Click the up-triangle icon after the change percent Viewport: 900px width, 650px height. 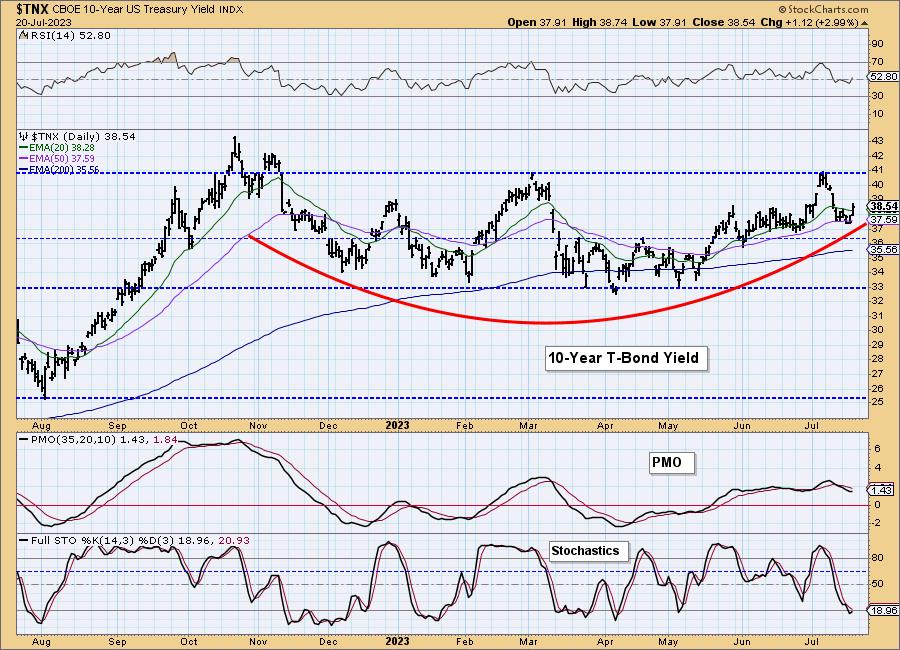(864, 23)
